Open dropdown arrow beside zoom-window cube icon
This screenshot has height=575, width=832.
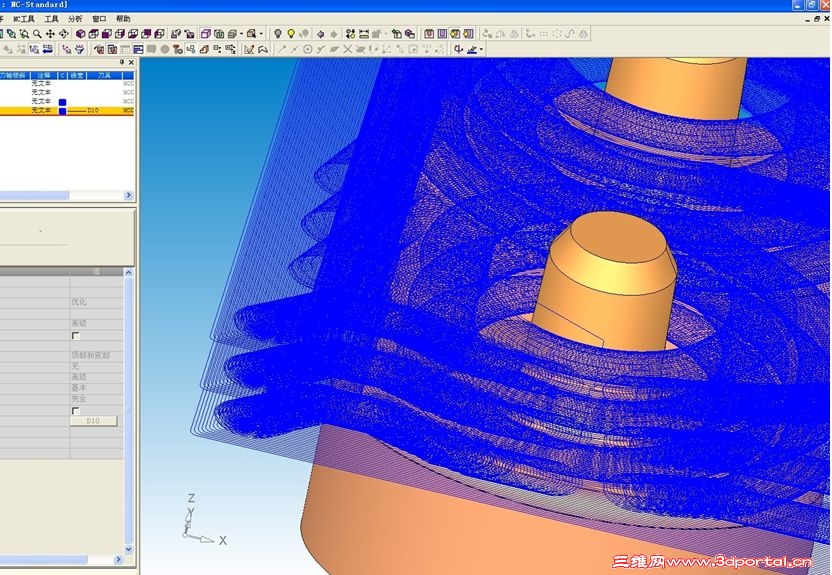coord(261,34)
